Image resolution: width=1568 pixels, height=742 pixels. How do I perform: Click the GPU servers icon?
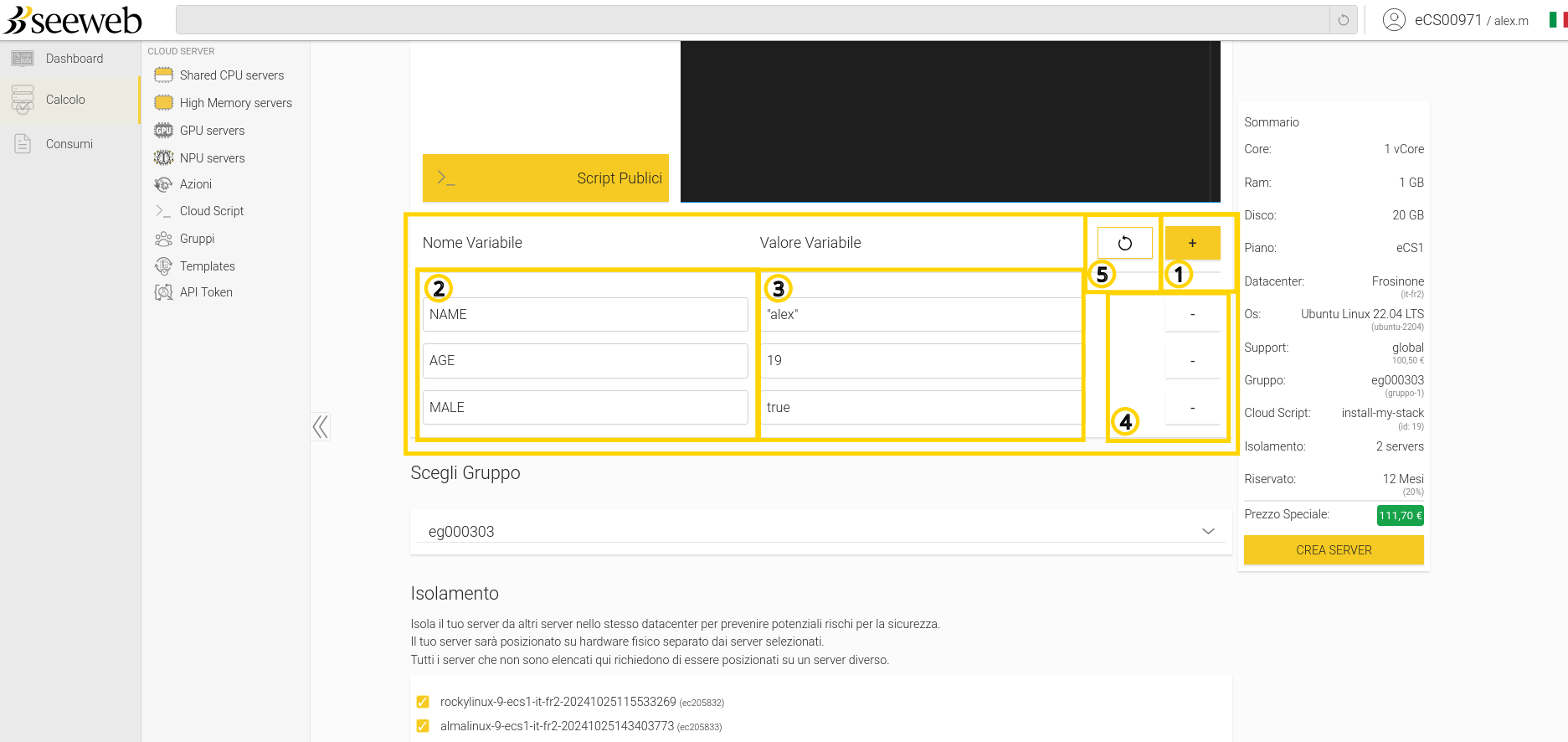[x=163, y=131]
